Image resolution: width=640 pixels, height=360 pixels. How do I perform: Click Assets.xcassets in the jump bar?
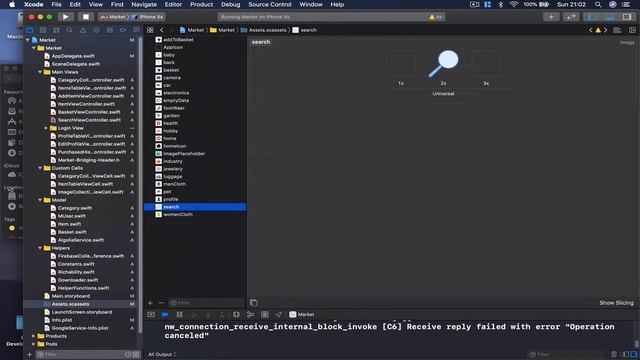click(264, 30)
